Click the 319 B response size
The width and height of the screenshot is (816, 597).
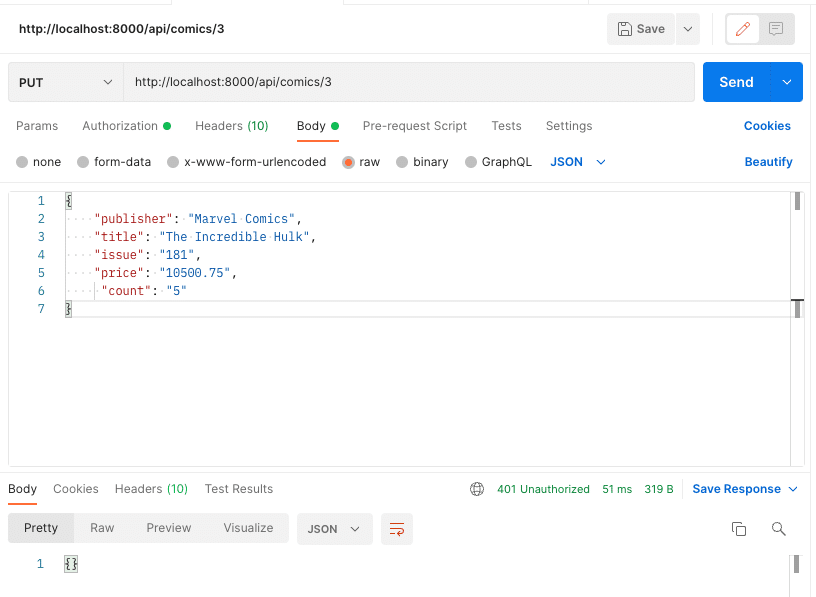click(659, 489)
